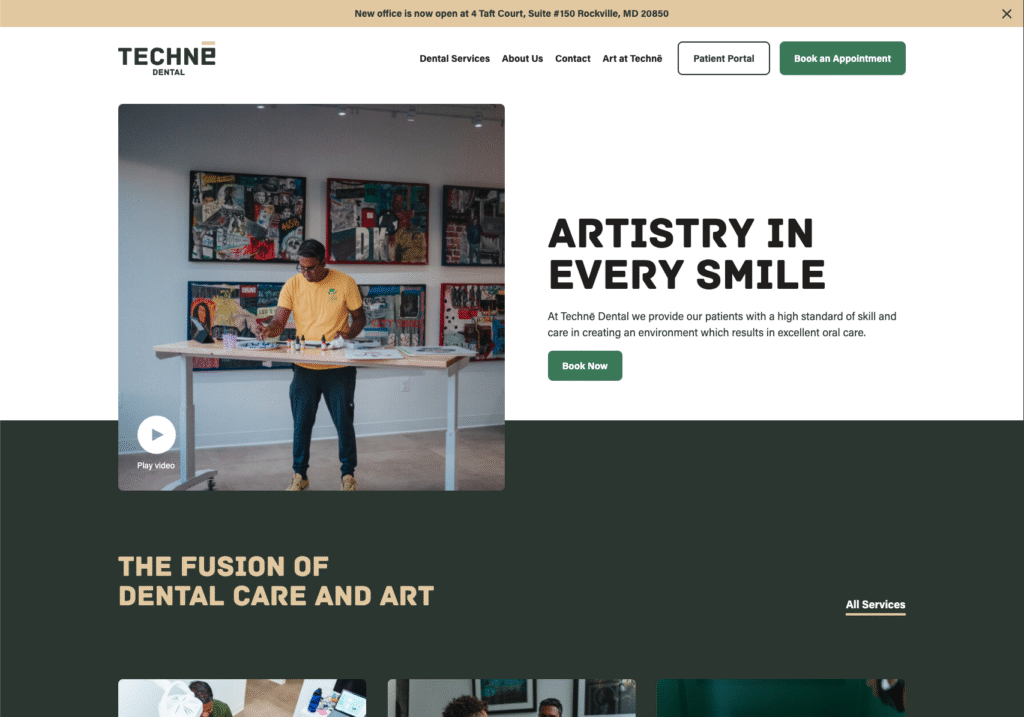Dismiss the new office announcement banner
This screenshot has width=1024, height=717.
point(1006,14)
